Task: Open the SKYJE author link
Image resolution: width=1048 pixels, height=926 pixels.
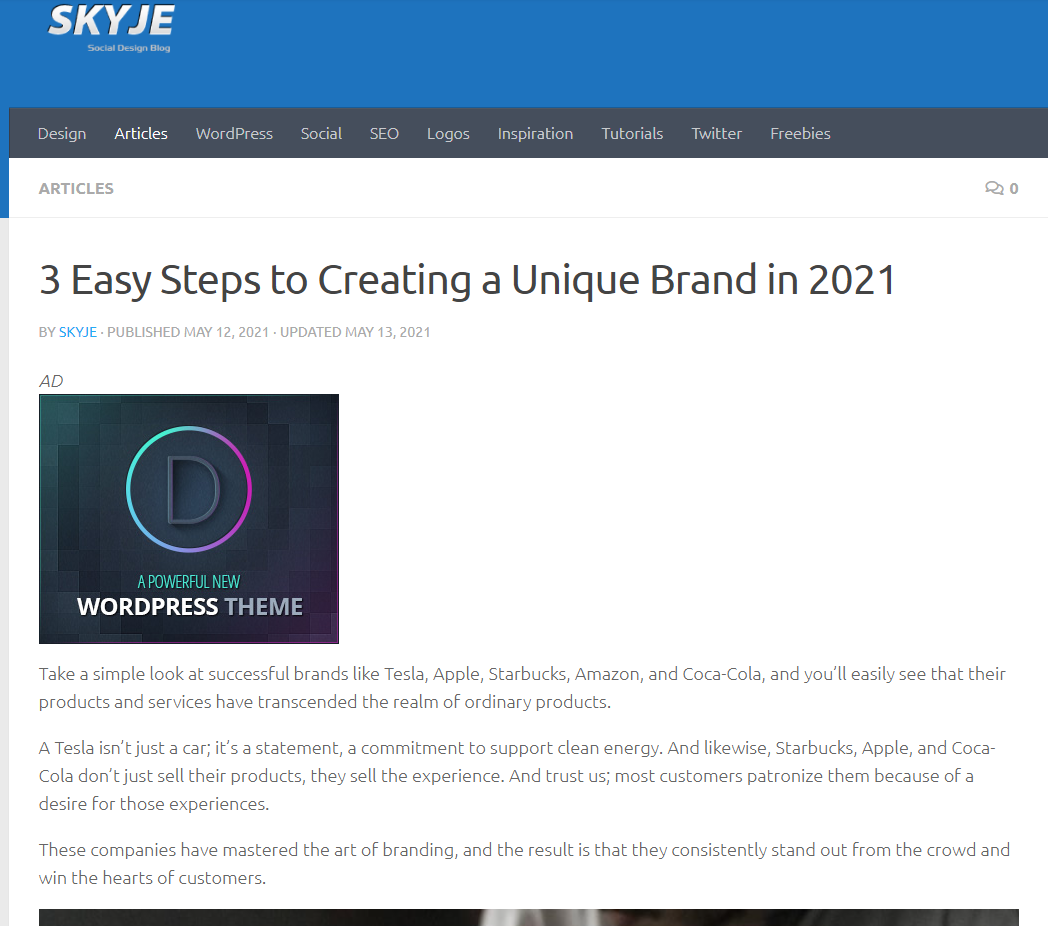Action: [78, 332]
